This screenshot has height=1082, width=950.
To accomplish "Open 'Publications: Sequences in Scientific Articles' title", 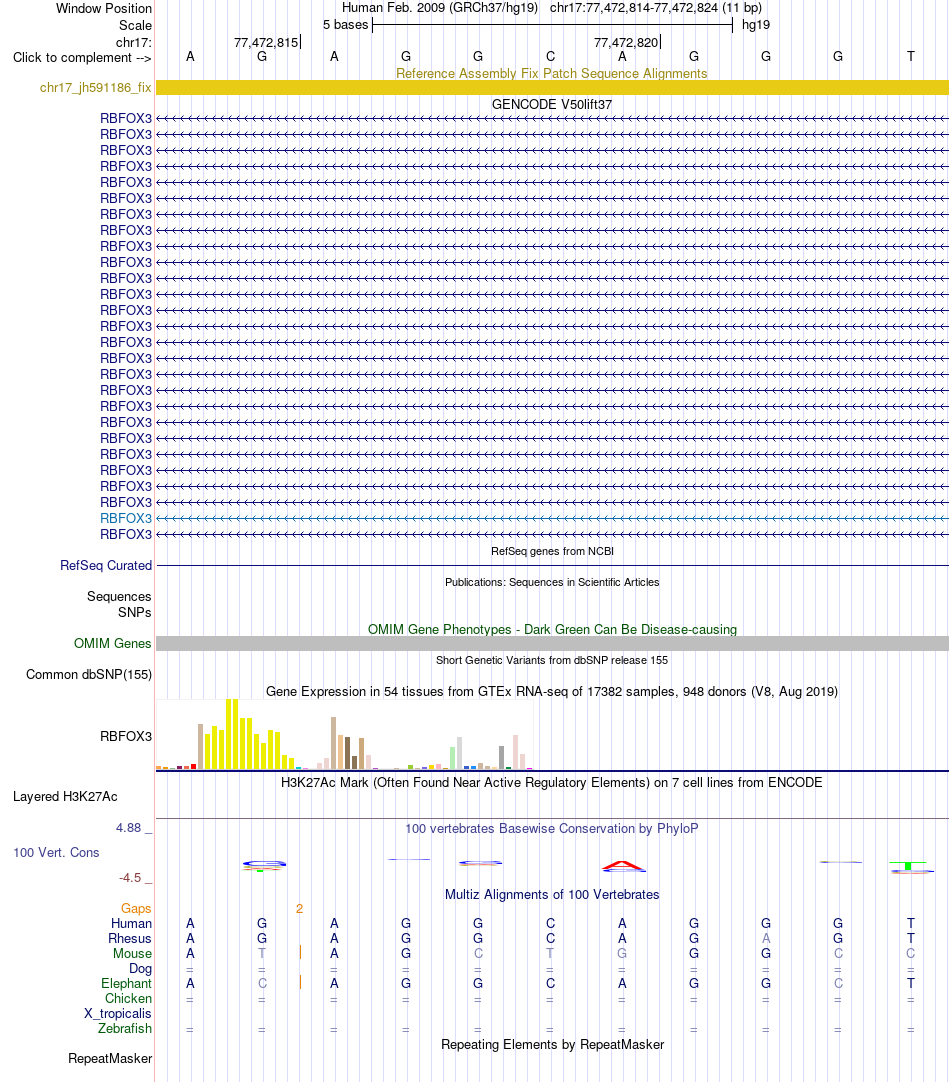I will pyautogui.click(x=552, y=582).
